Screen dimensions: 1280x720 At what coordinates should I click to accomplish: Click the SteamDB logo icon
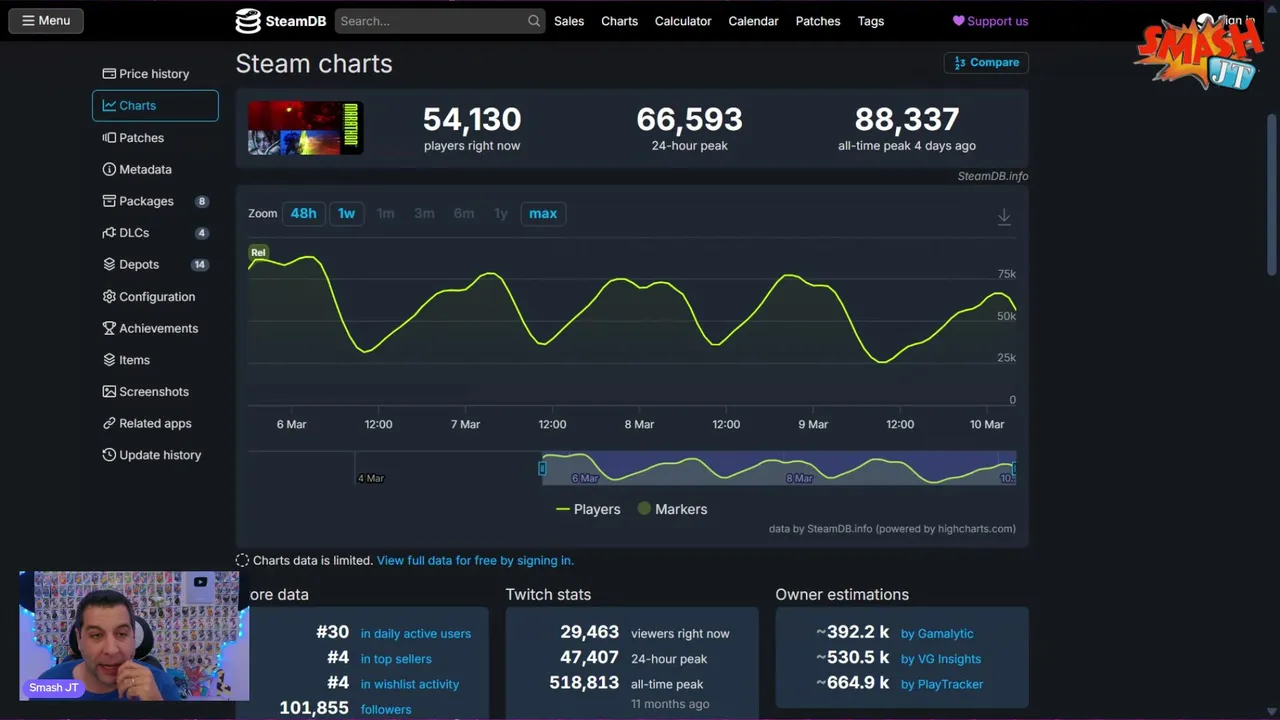pyautogui.click(x=248, y=21)
